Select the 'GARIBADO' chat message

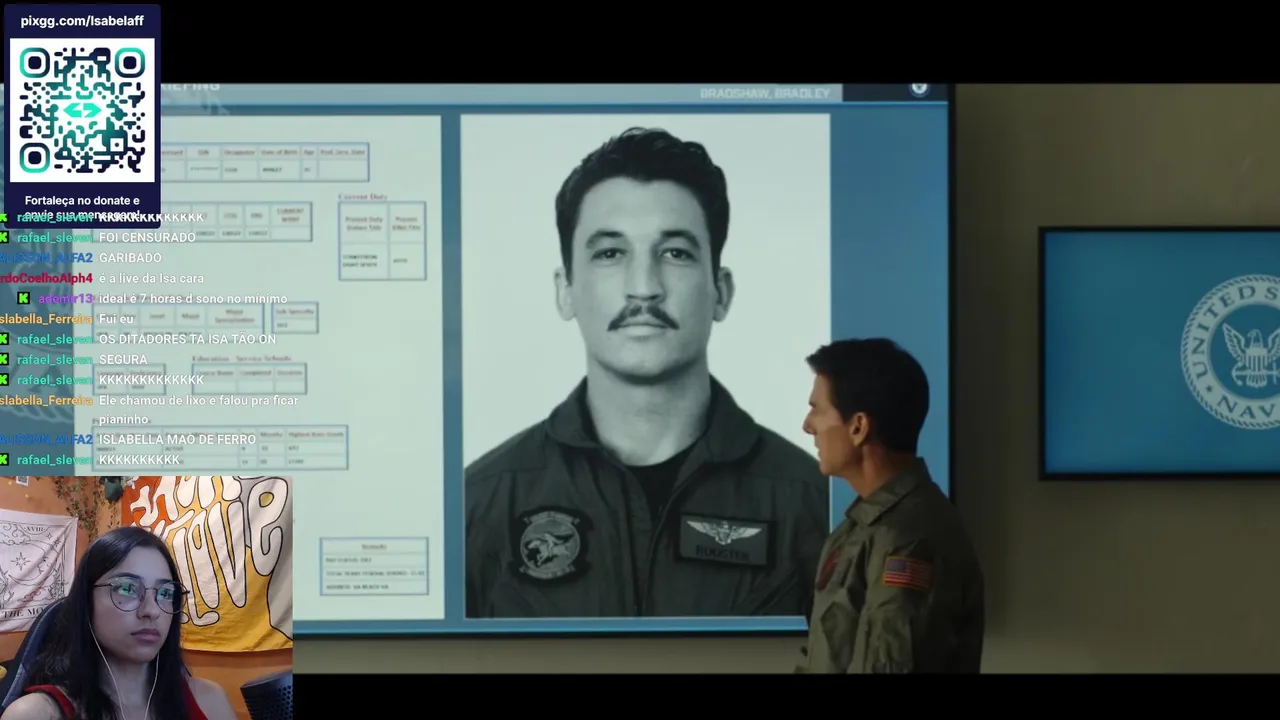[130, 258]
